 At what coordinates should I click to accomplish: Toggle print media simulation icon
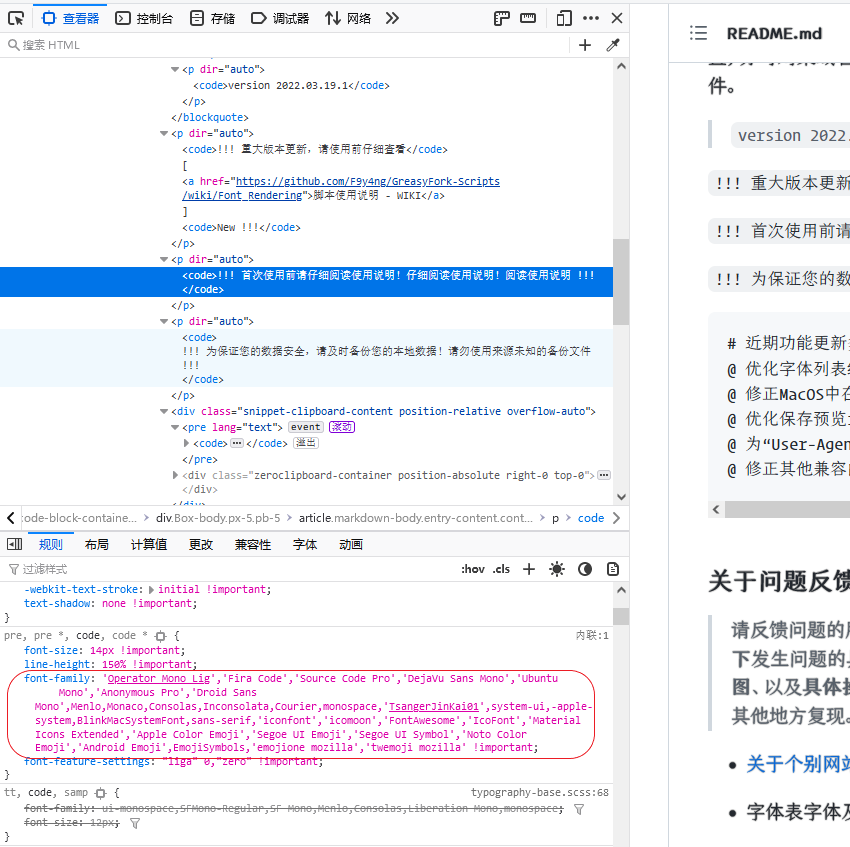click(611, 568)
